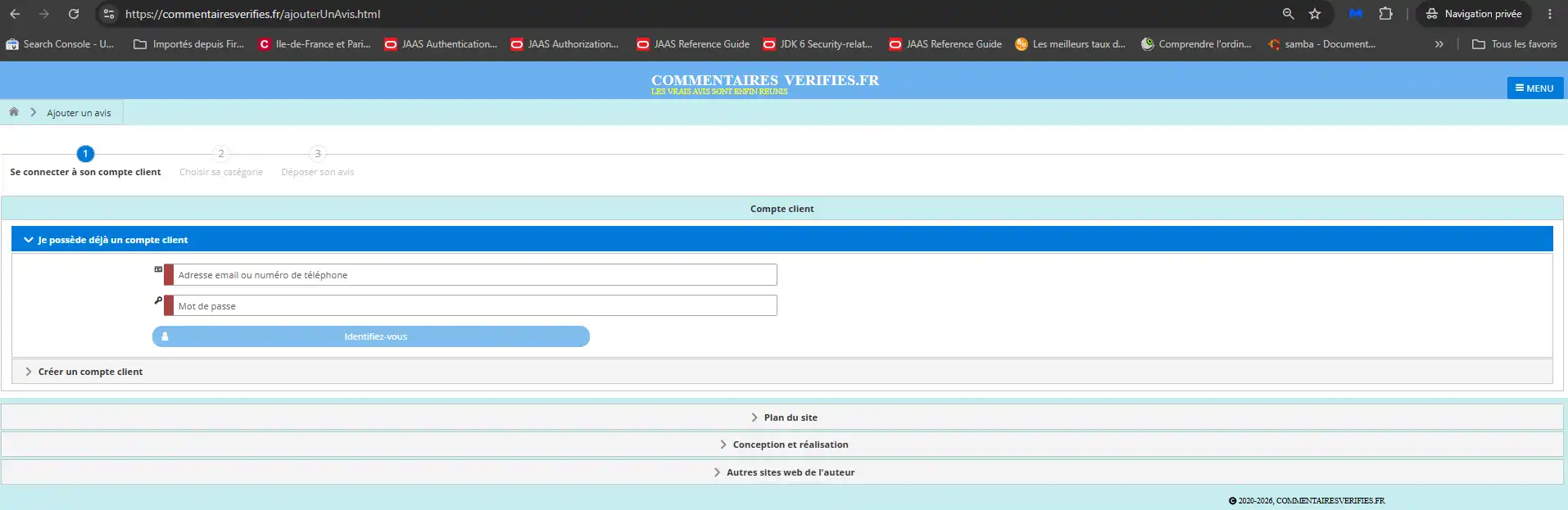Image resolution: width=1568 pixels, height=510 pixels.
Task: Open the browser extensions puzzle icon
Action: coord(1385,14)
